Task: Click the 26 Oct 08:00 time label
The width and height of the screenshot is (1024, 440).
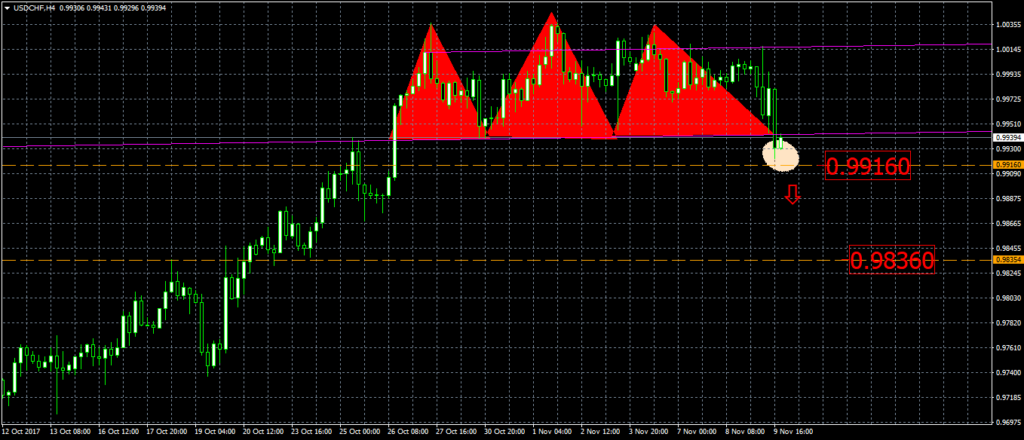Action: pos(405,434)
